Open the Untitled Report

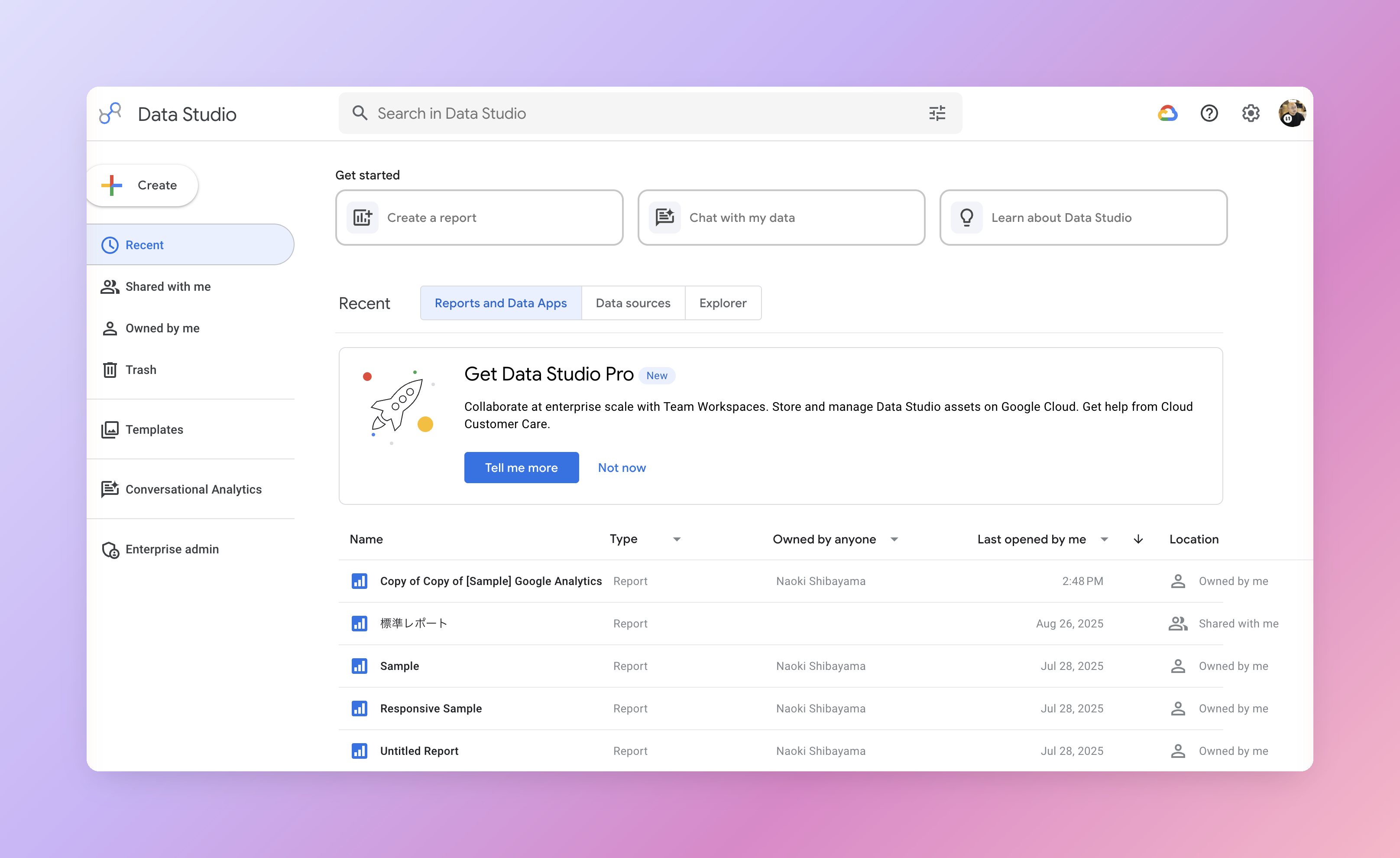point(419,751)
